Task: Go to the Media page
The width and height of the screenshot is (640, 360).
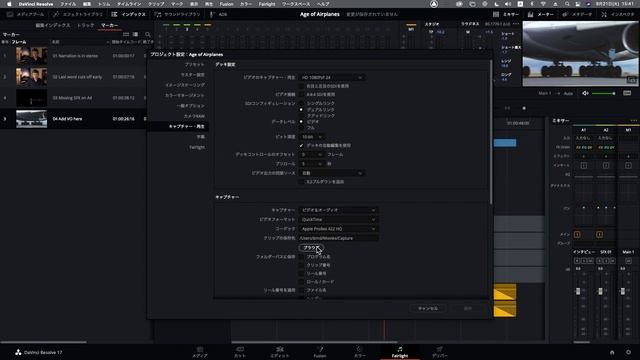Action: [x=200, y=352]
